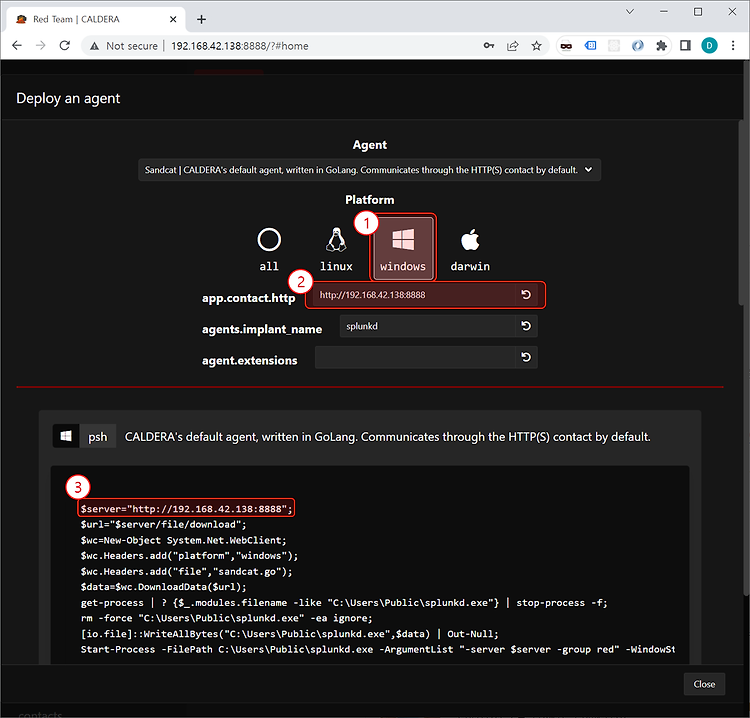Image resolution: width=750 pixels, height=718 pixels.
Task: Click the Windows logo beside psh
Action: 66,436
